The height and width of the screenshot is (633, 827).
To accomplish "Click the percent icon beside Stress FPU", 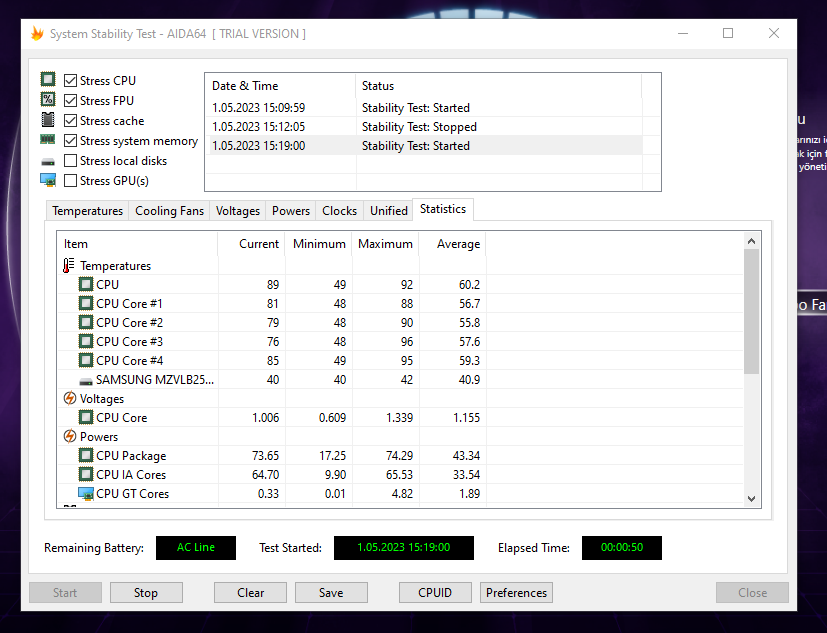I will tap(48, 99).
